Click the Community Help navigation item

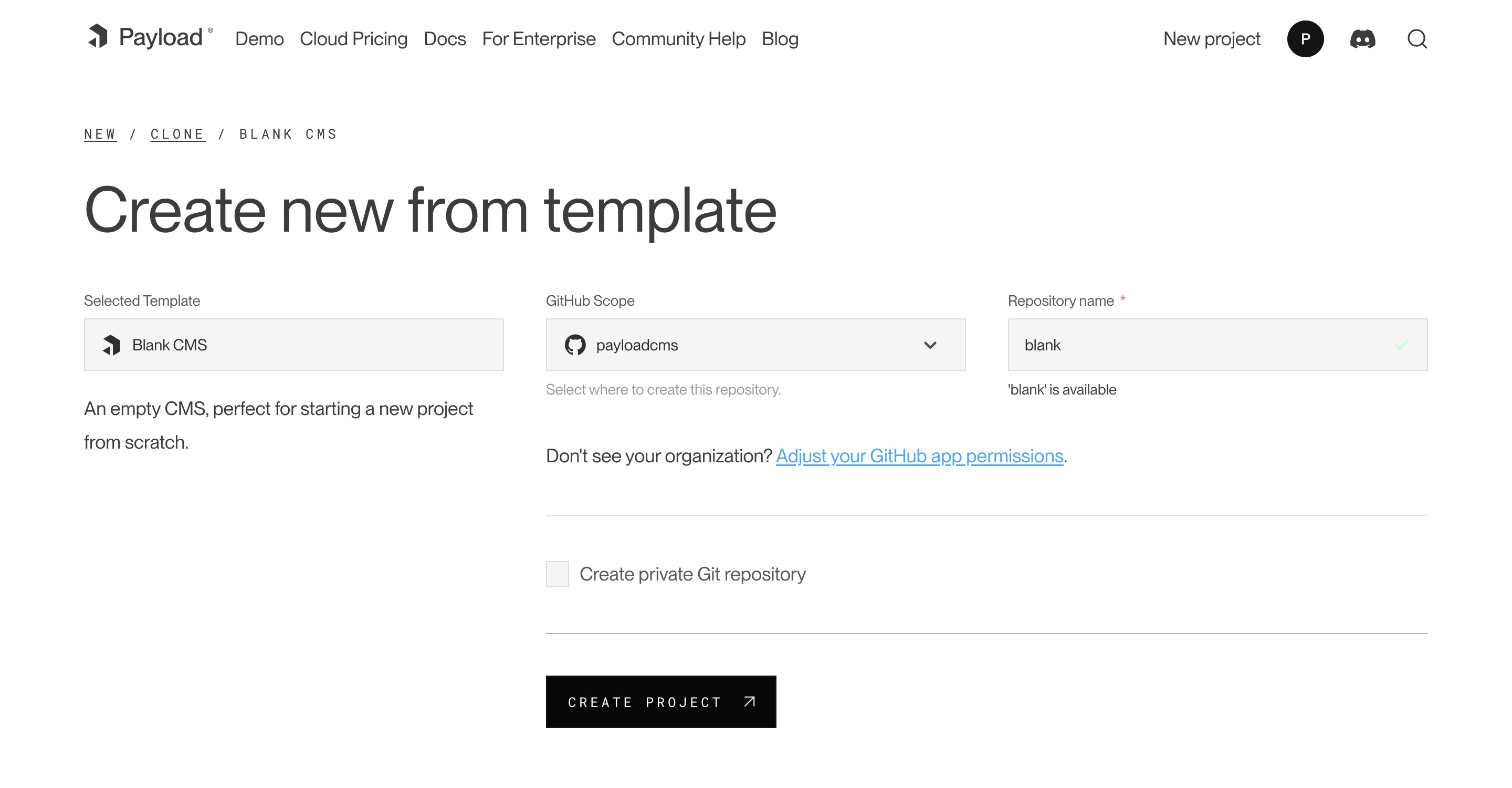point(679,40)
